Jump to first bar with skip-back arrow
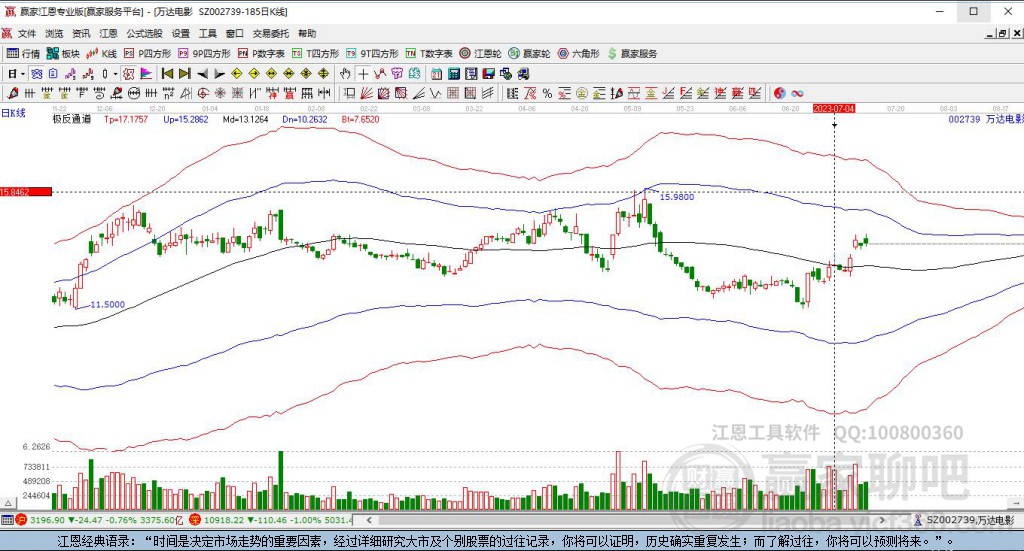 tap(167, 74)
